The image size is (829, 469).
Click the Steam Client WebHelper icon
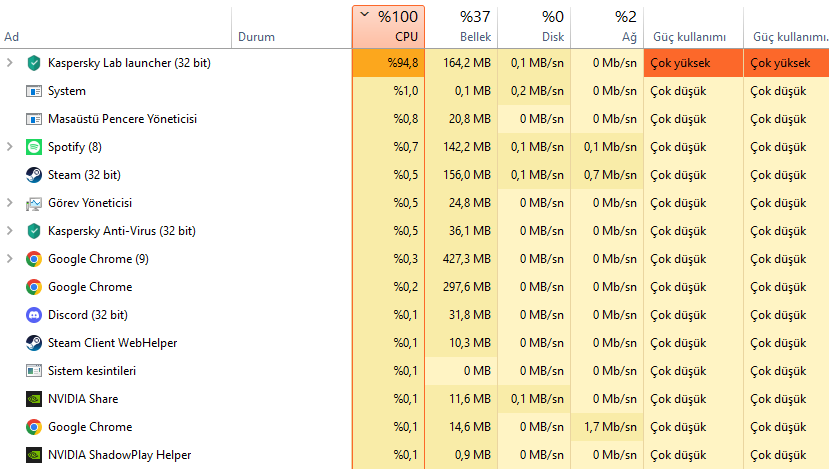pos(33,343)
